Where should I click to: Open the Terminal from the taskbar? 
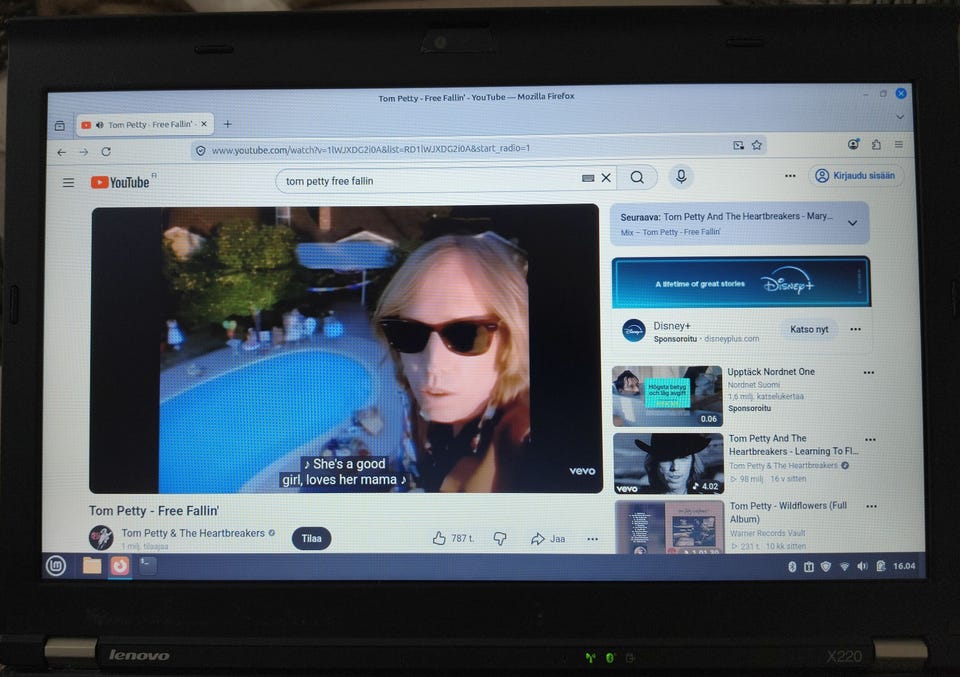pos(148,565)
